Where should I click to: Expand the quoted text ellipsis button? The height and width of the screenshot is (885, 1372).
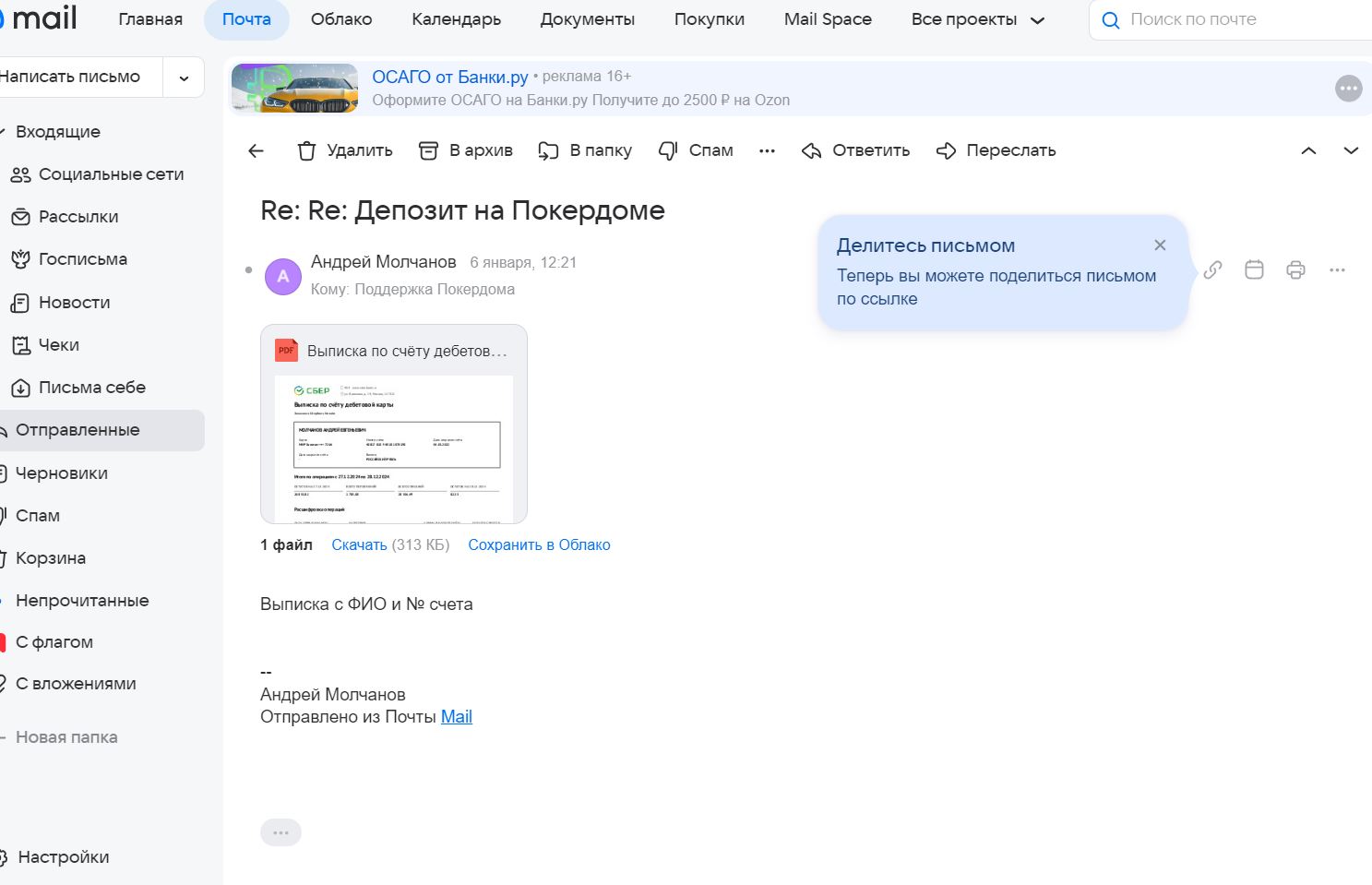tap(280, 832)
